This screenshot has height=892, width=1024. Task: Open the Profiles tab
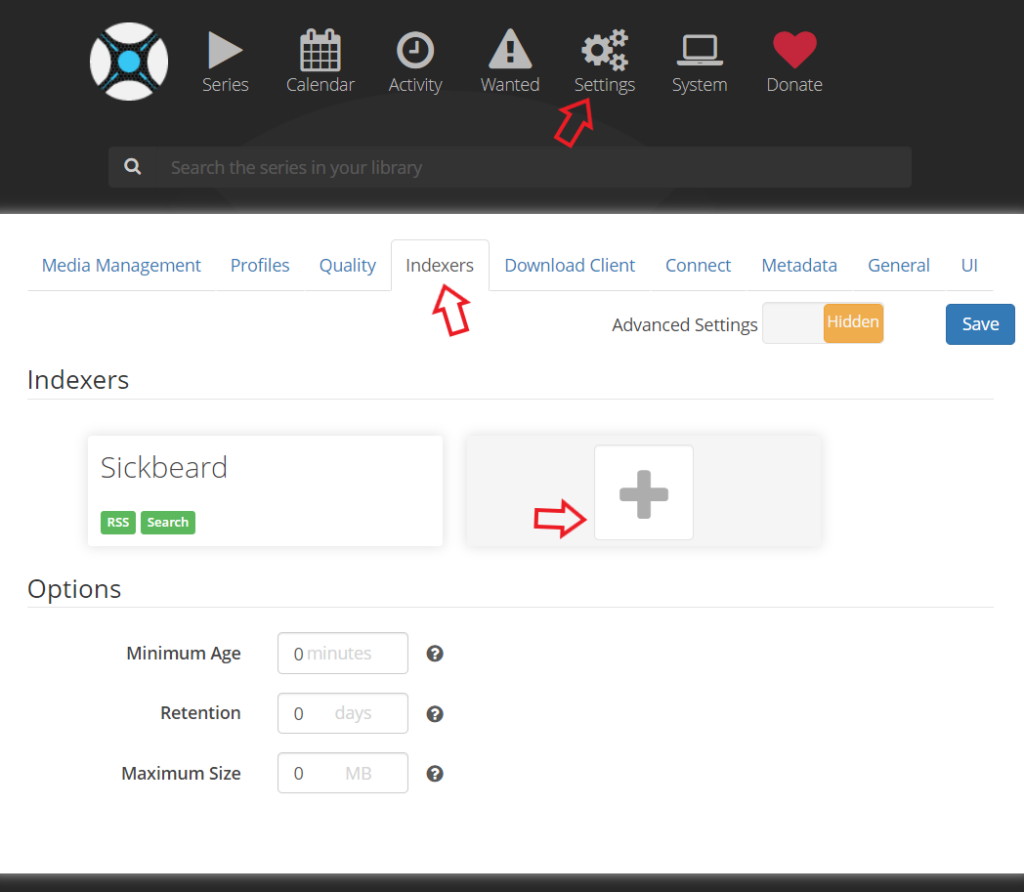point(260,265)
